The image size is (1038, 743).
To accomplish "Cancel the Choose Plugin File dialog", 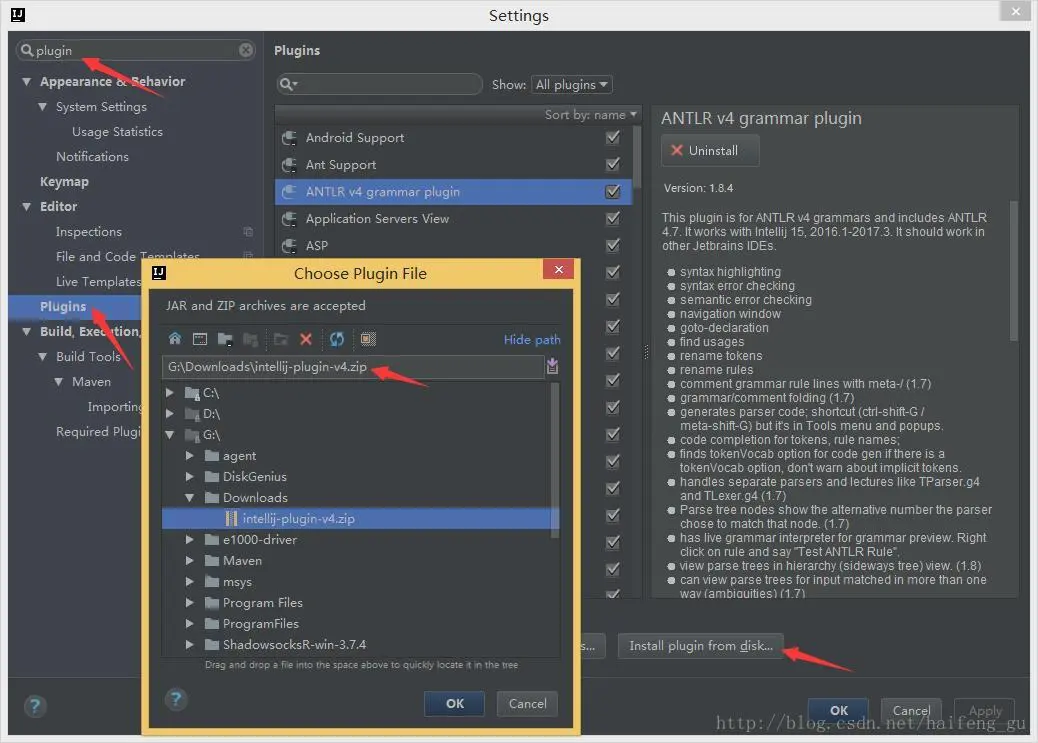I will pyautogui.click(x=528, y=703).
